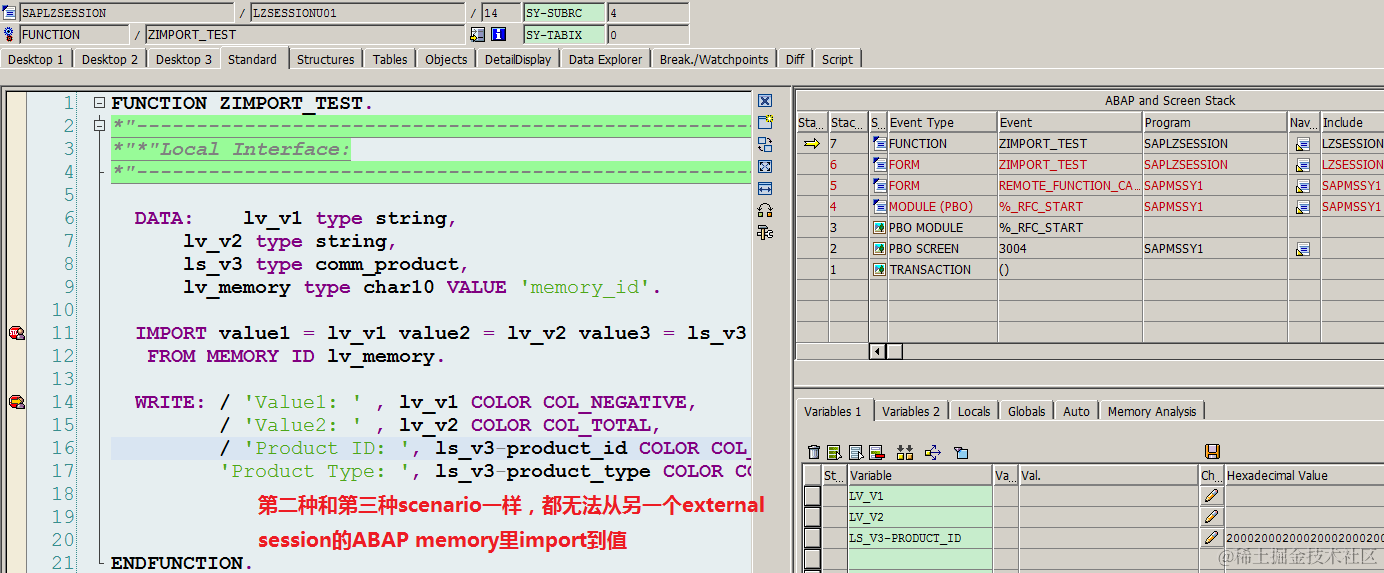Click the blue info icon near ZIMPORT_TEST field
This screenshot has height=573, width=1384.
pos(498,34)
